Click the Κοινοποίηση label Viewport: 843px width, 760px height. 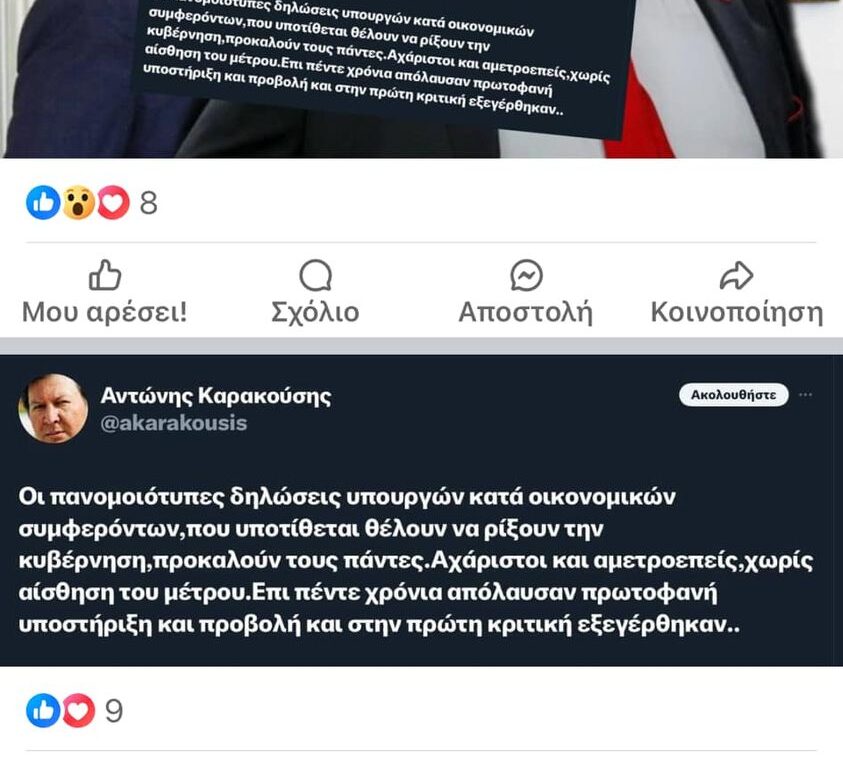pyautogui.click(x=737, y=312)
